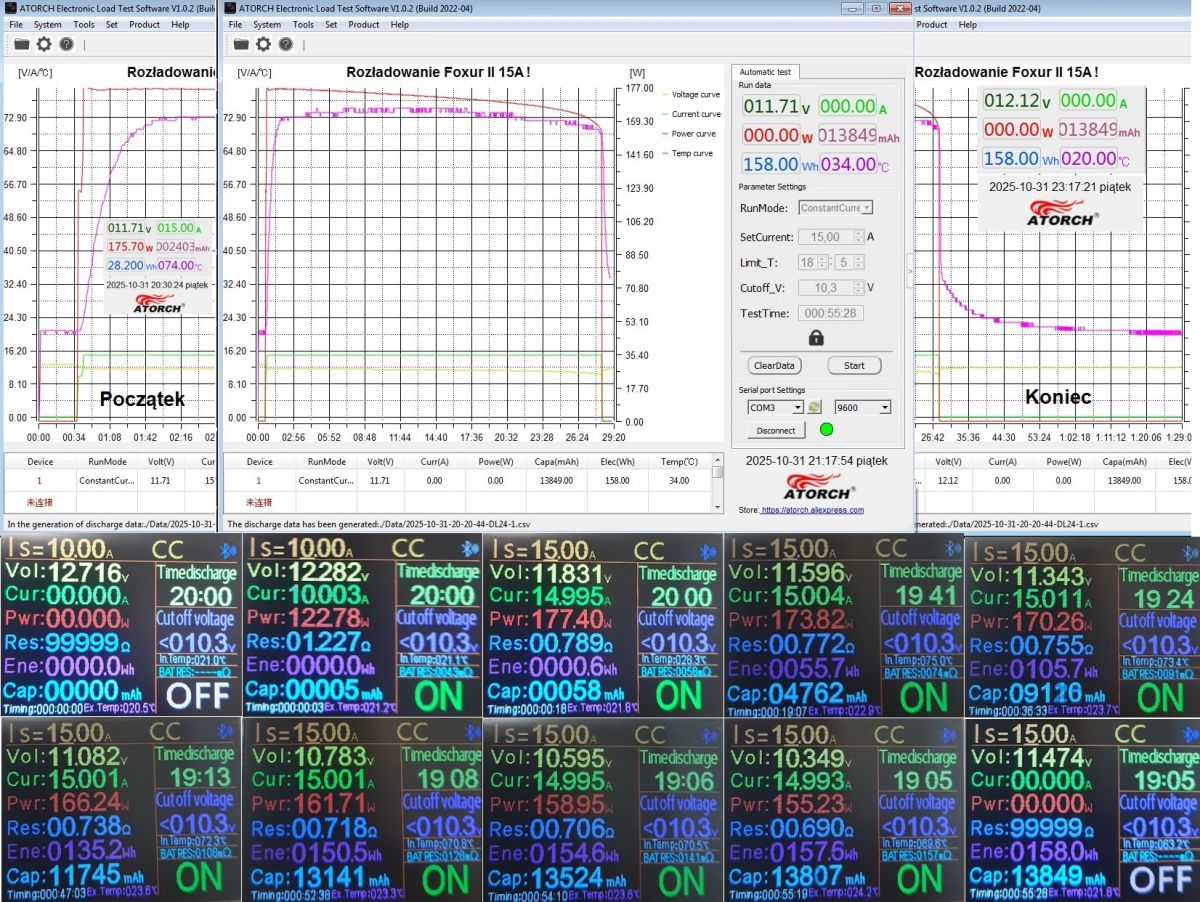The image size is (1200, 902).
Task: Click chart title Rozładowanie Foxur II 15A in front window
Action: pyautogui.click(x=438, y=72)
